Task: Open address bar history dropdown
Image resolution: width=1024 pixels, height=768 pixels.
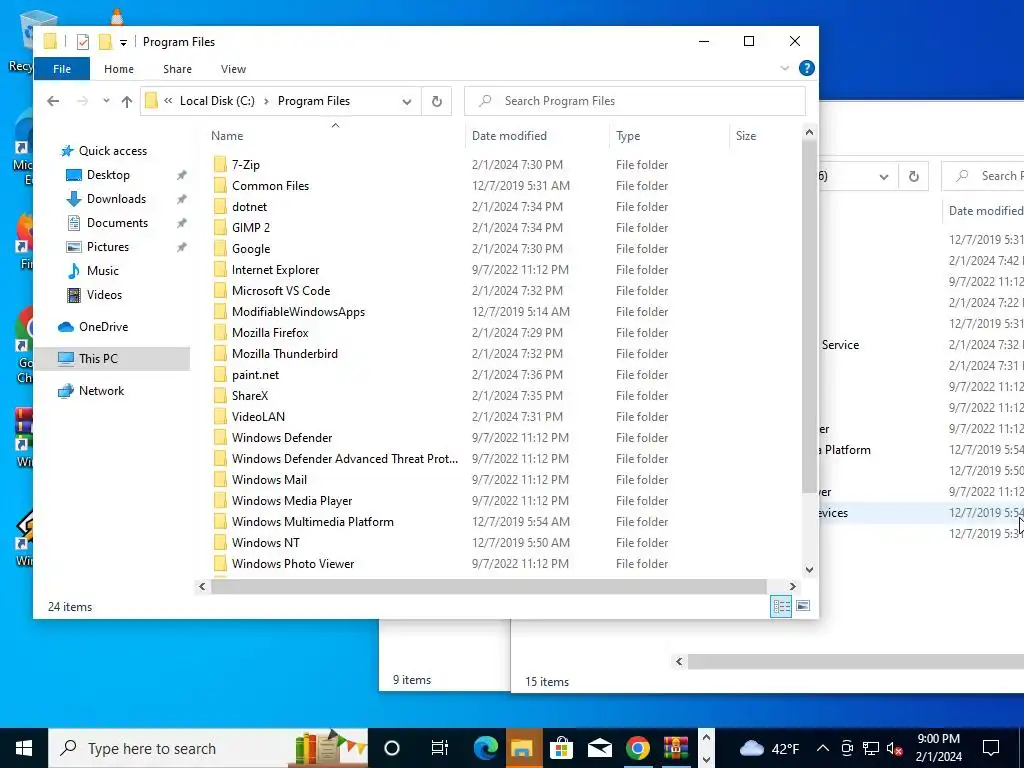Action: [x=407, y=101]
